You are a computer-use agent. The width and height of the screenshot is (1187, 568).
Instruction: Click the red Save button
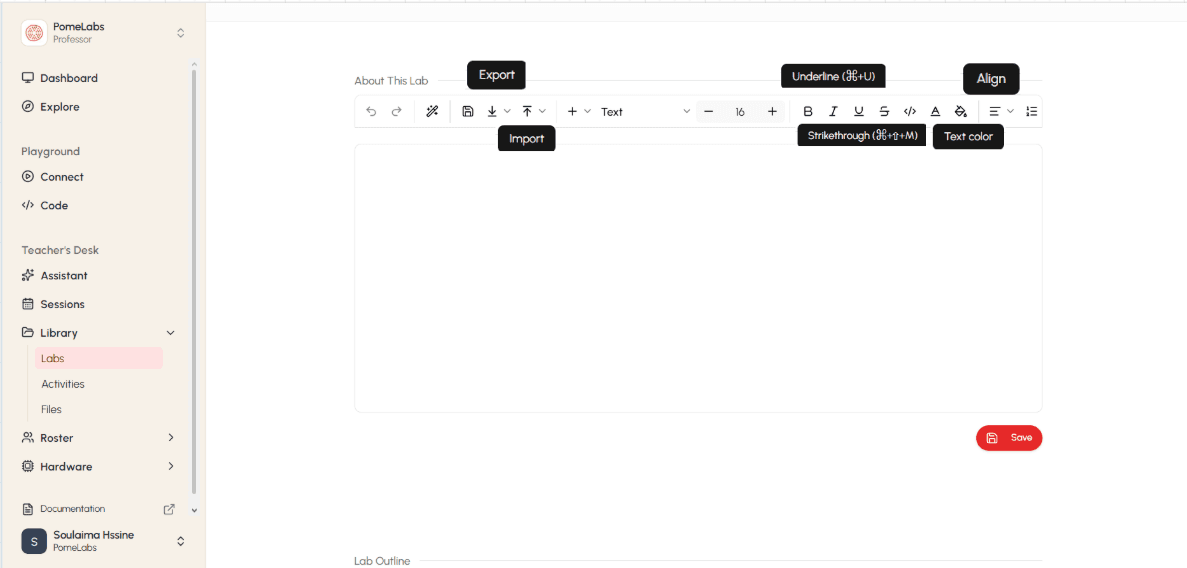tap(1009, 438)
